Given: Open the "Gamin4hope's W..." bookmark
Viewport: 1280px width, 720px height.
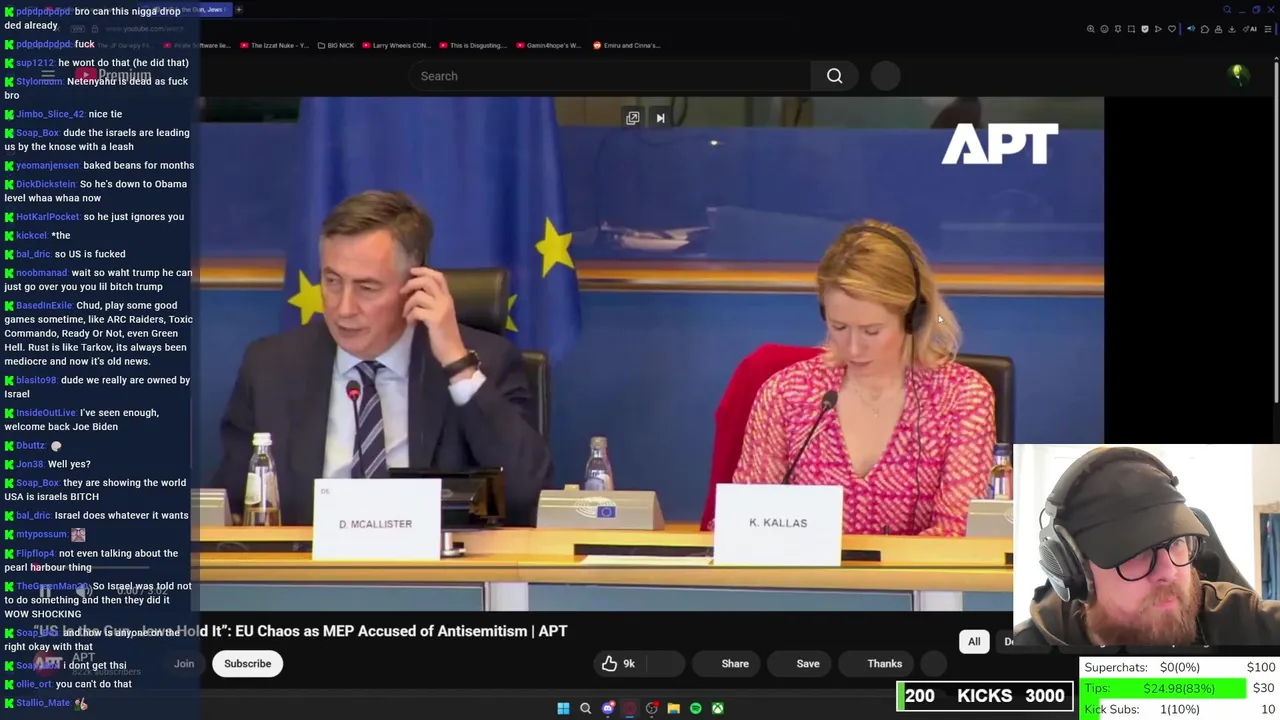Looking at the screenshot, I should [x=548, y=45].
